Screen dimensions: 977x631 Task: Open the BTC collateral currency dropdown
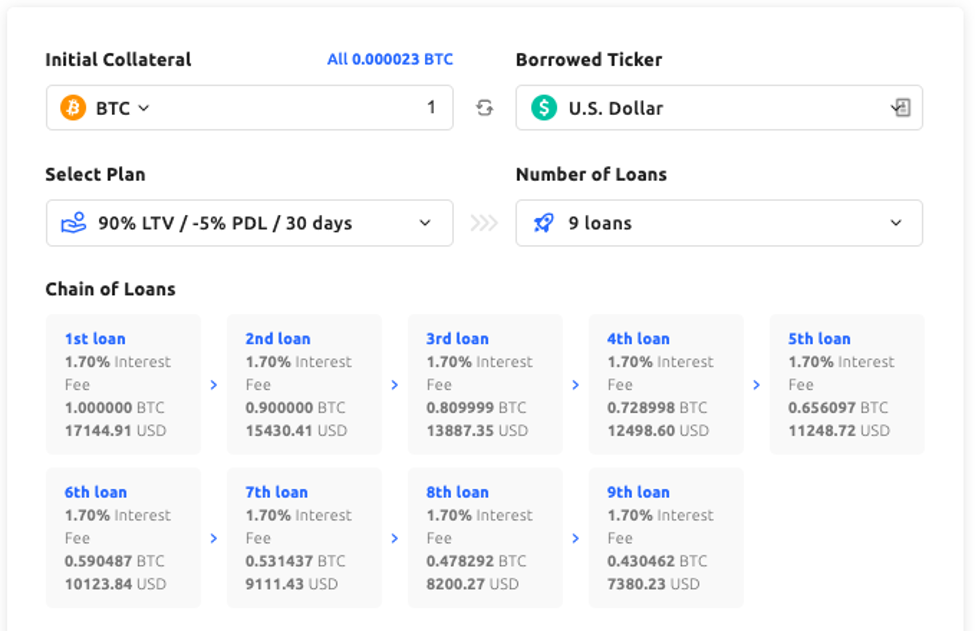pyautogui.click(x=120, y=108)
